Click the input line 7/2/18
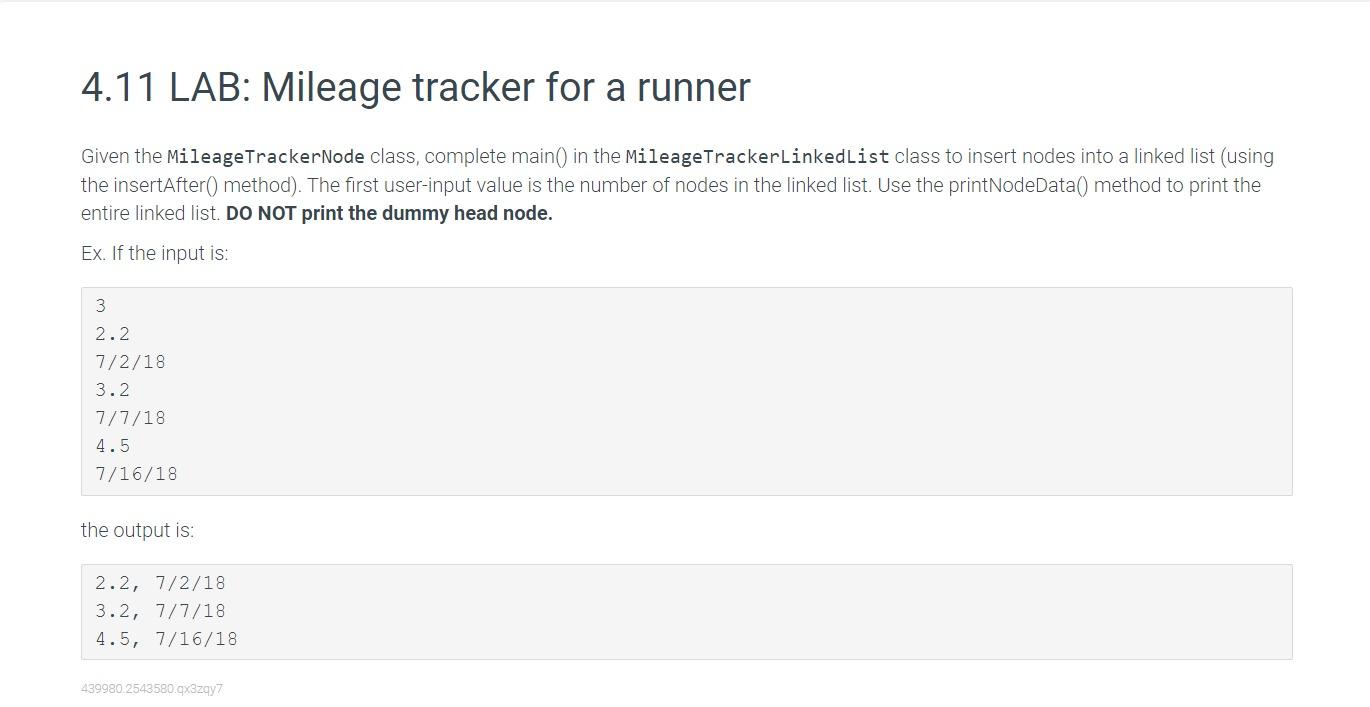This screenshot has width=1370, height=707. [131, 362]
